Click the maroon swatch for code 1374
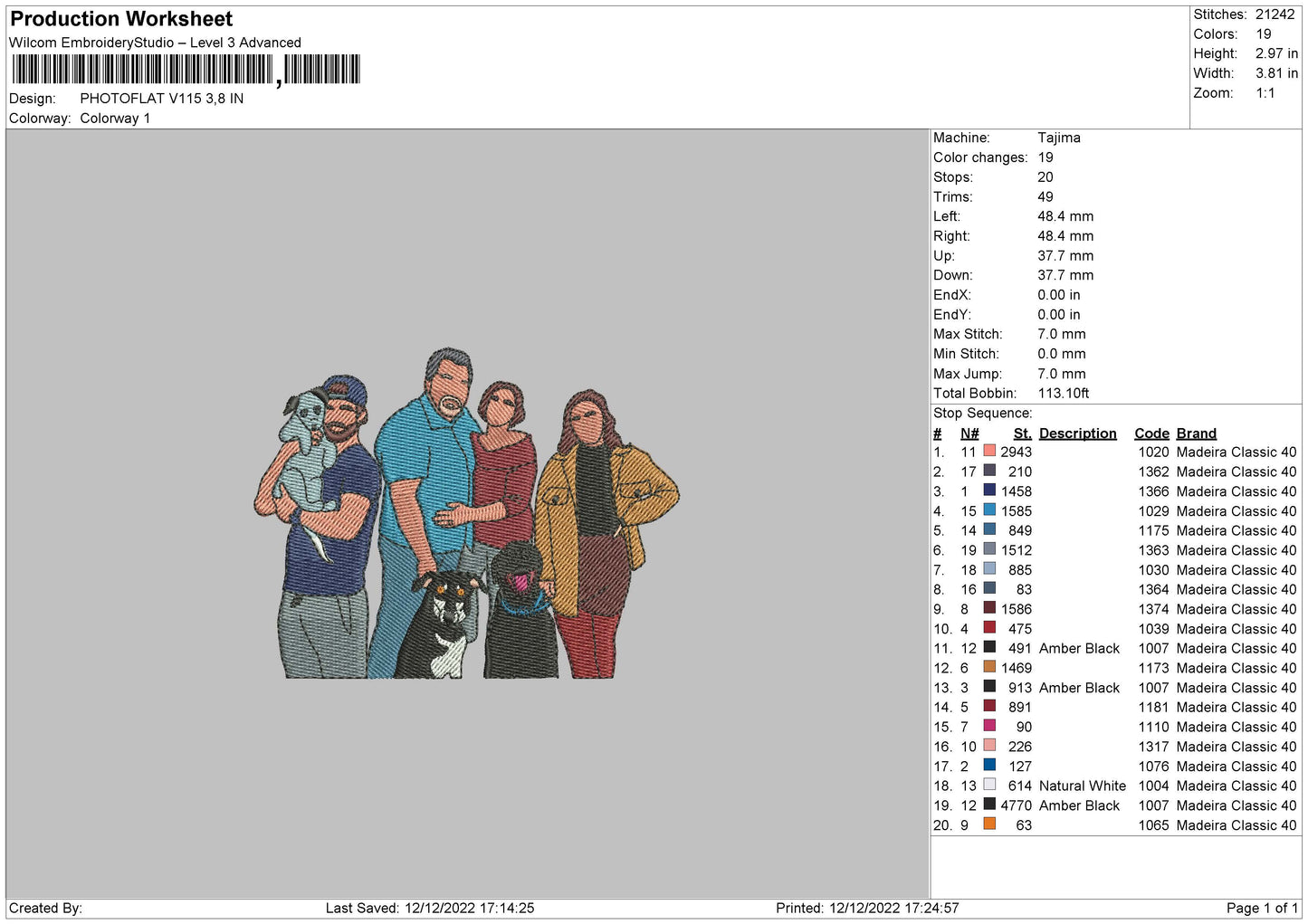The image size is (1308, 924). [x=989, y=609]
